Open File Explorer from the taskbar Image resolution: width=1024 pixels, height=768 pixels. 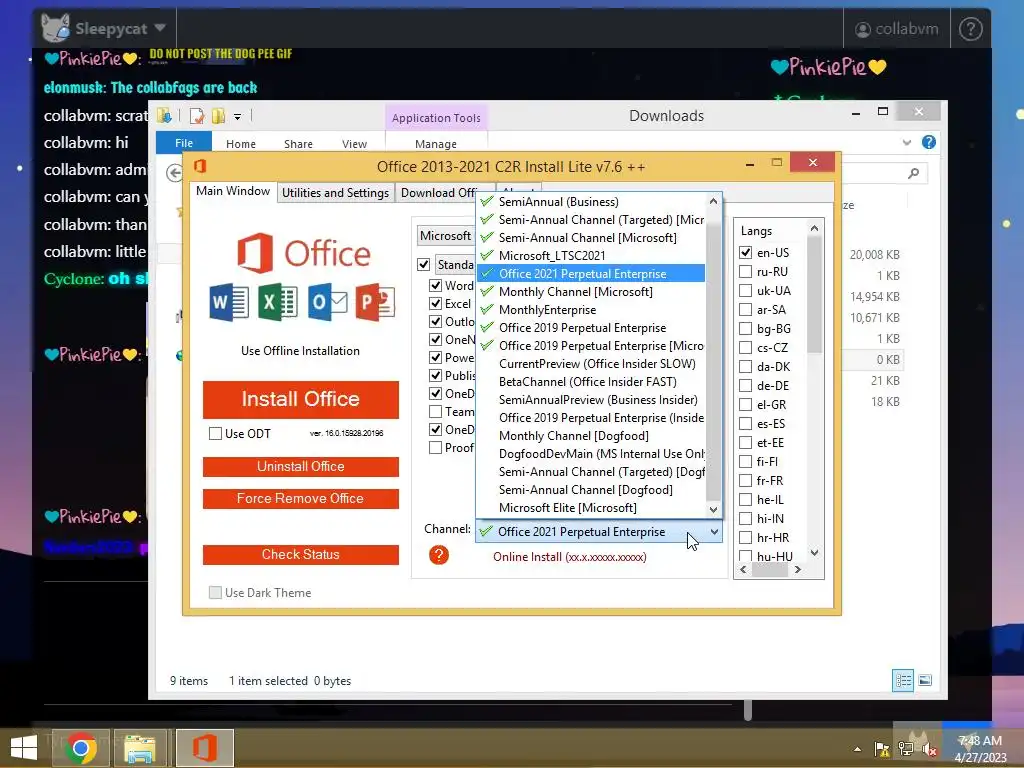coord(140,748)
